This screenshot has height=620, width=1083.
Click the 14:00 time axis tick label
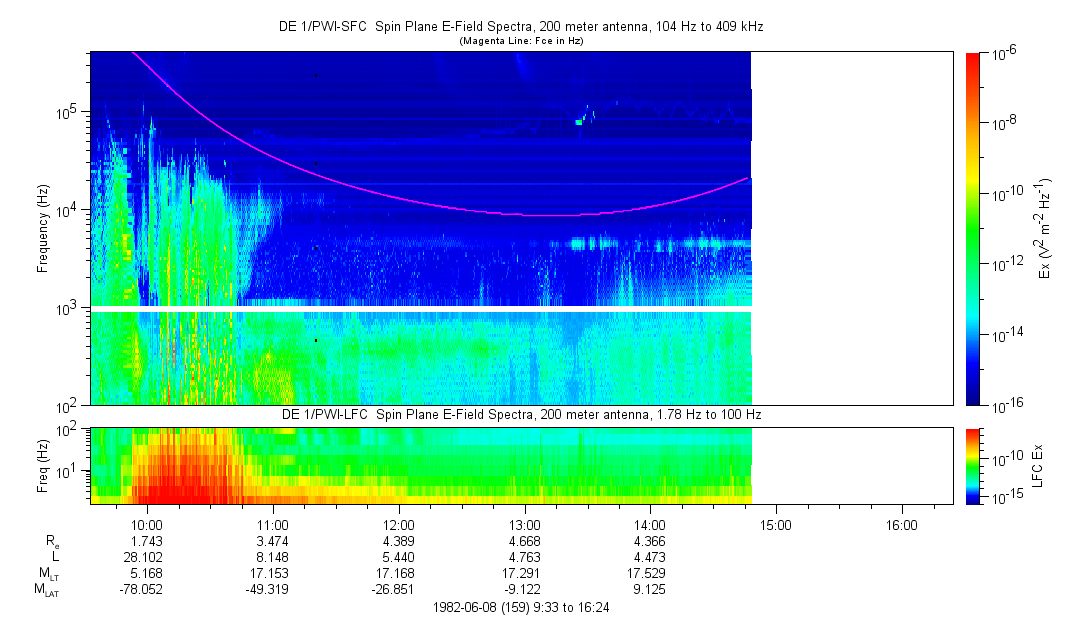(650, 525)
